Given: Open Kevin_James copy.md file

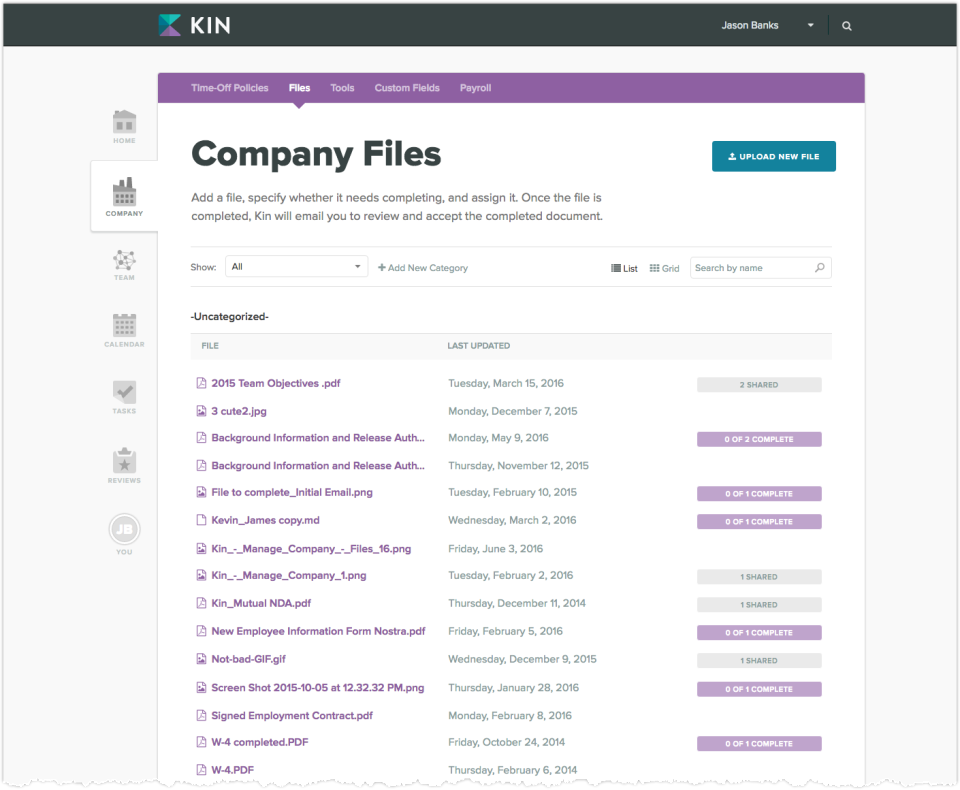Looking at the screenshot, I should pos(265,520).
